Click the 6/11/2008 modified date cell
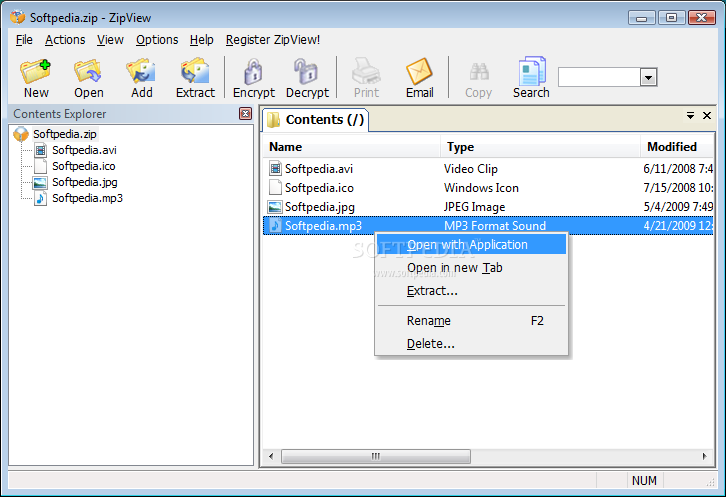 (x=678, y=169)
